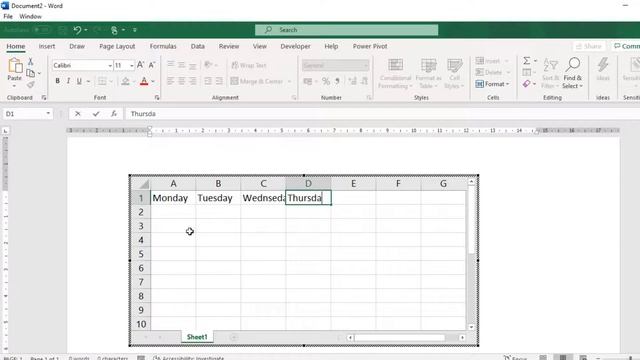Add a new sheet with plus button
The image size is (640, 360).
tap(234, 337)
